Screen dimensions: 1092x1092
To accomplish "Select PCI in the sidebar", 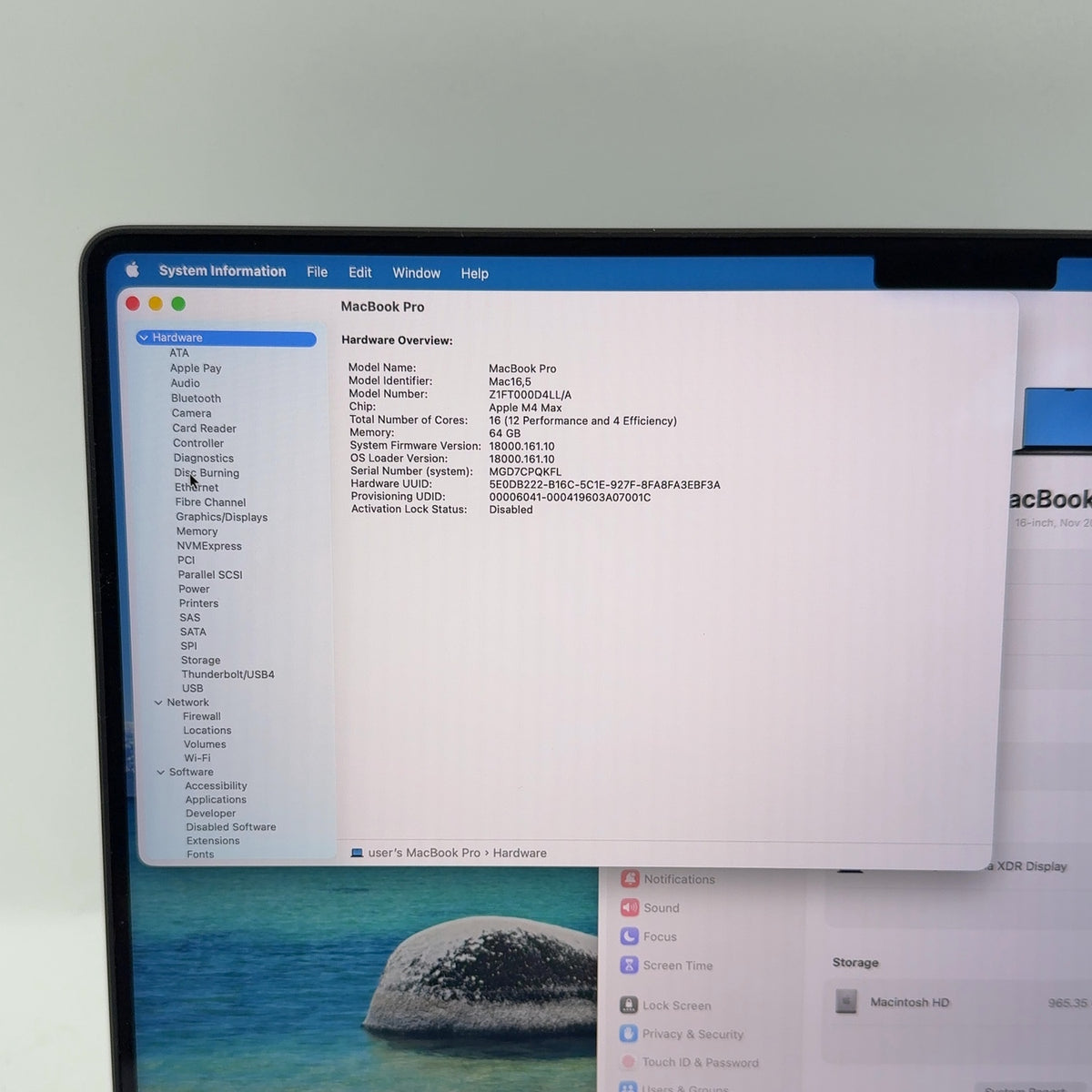I will pyautogui.click(x=186, y=561).
